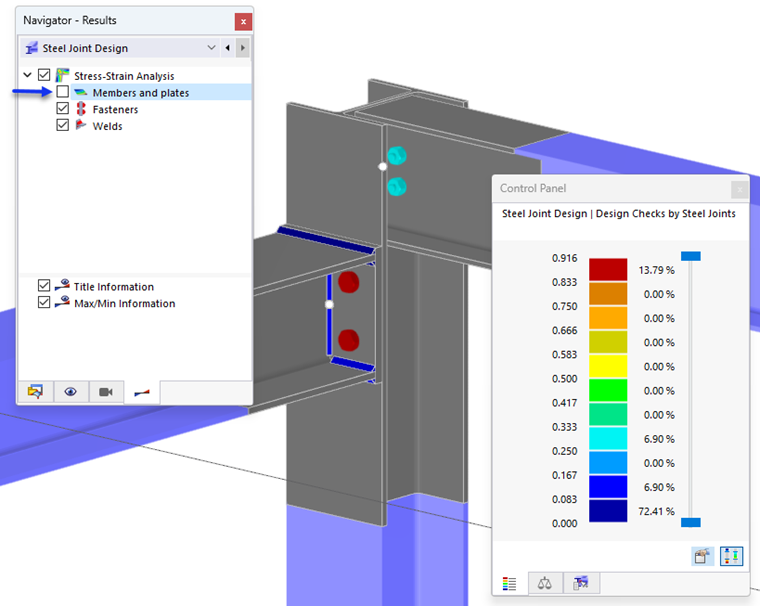Open the navigator Data tab icon
The width and height of the screenshot is (760, 606).
click(35, 392)
